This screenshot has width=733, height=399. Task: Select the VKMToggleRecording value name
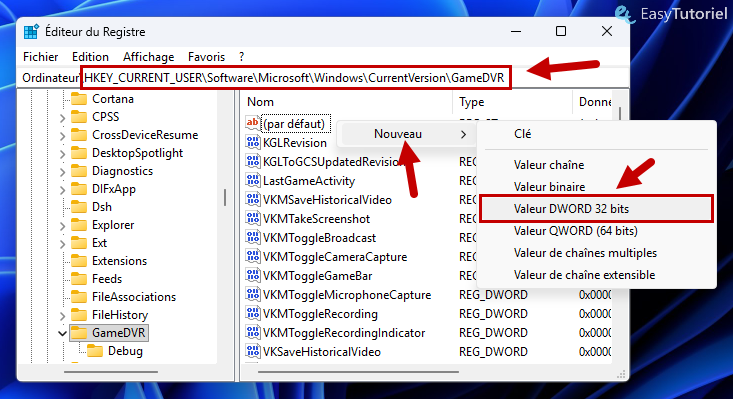(x=320, y=314)
